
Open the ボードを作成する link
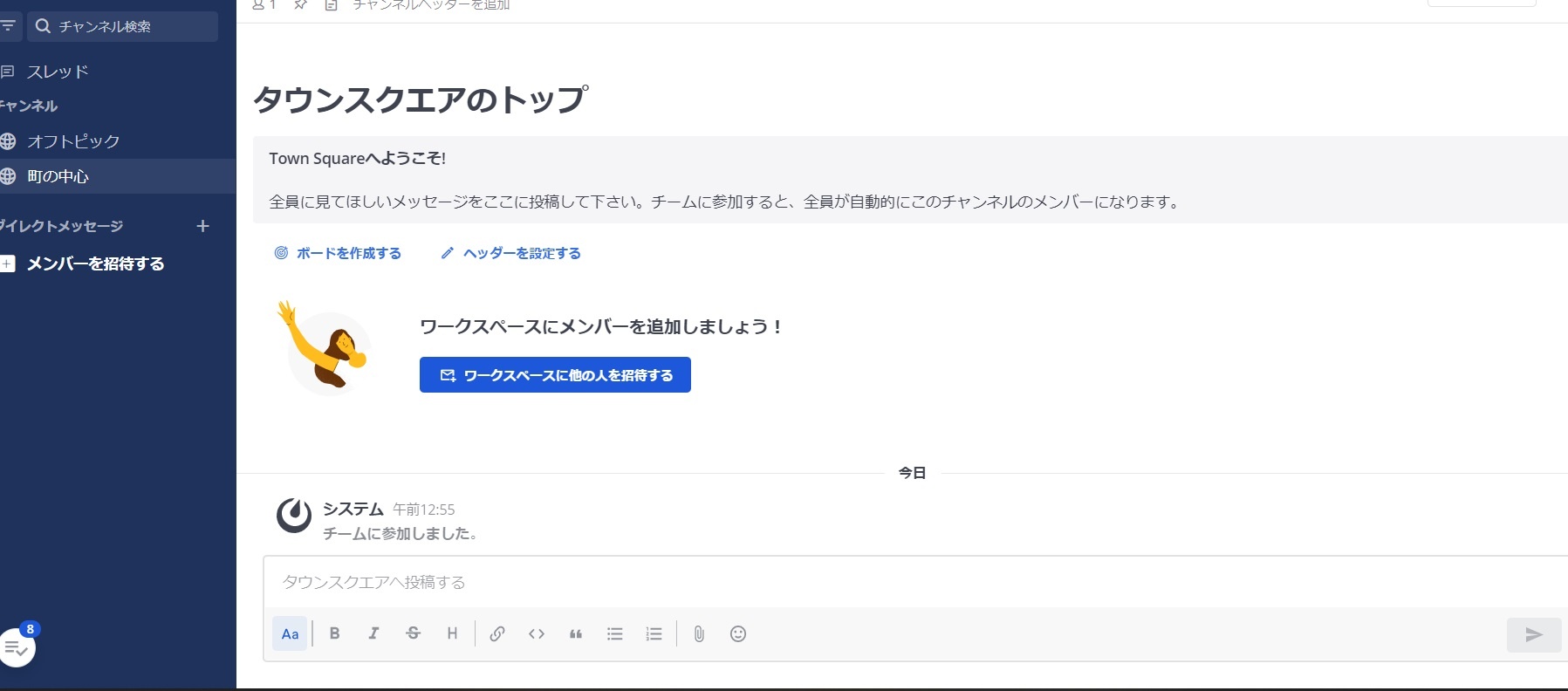pos(339,253)
